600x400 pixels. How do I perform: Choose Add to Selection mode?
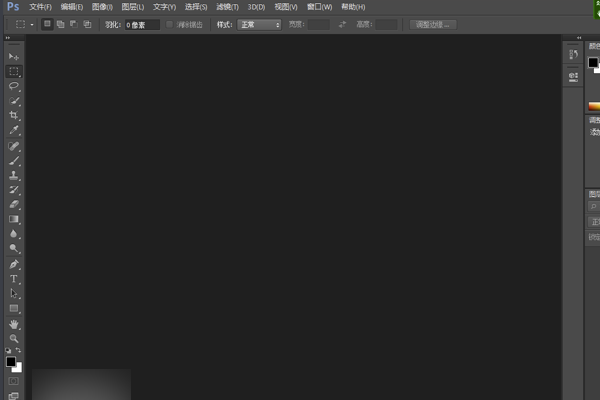pos(60,24)
